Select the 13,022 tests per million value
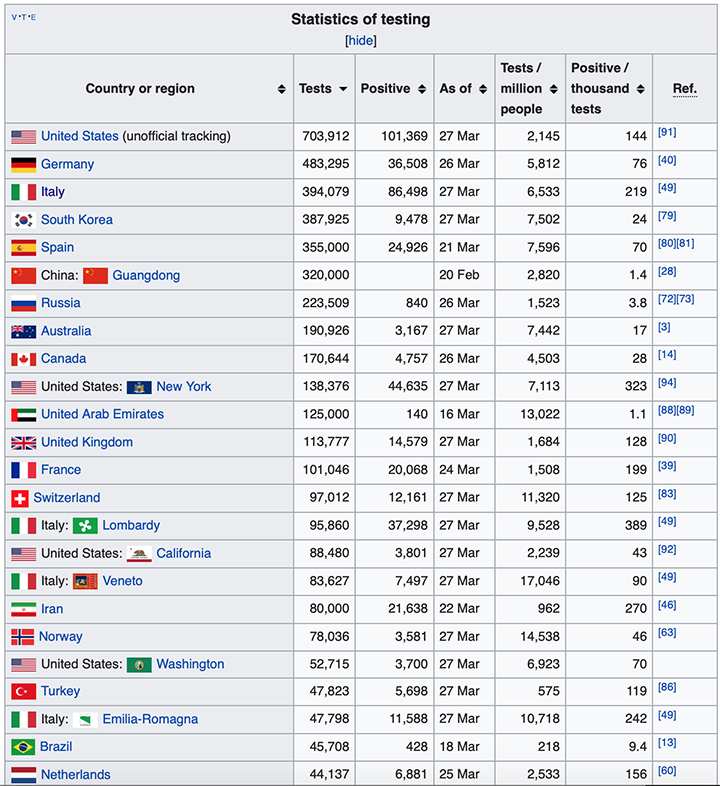 coord(540,415)
